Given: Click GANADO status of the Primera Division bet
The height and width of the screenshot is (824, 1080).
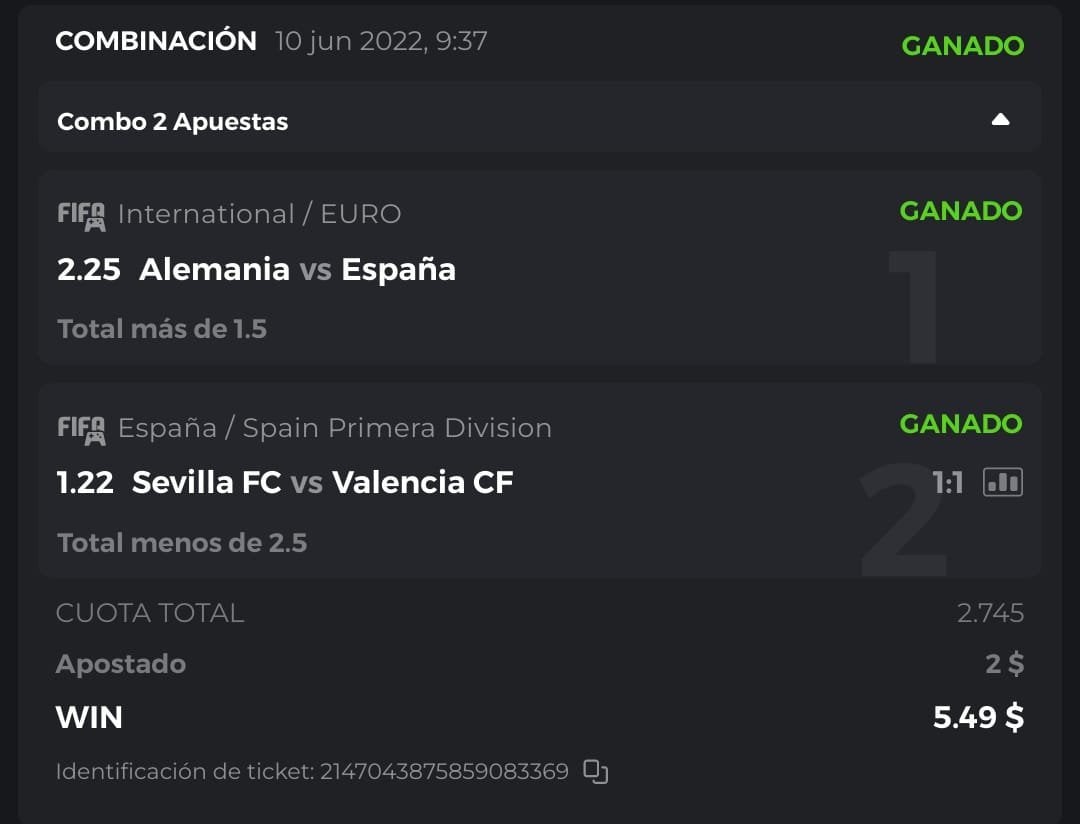Looking at the screenshot, I should click(x=960, y=424).
